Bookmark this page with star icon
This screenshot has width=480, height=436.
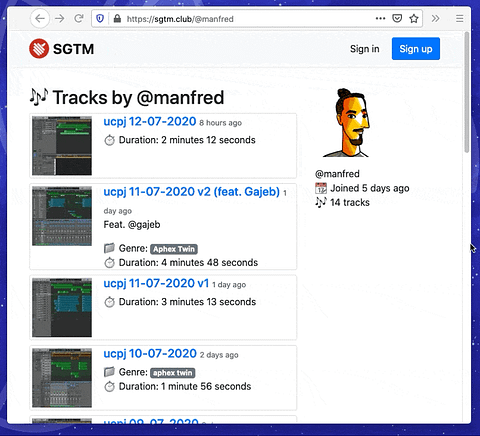click(x=414, y=18)
